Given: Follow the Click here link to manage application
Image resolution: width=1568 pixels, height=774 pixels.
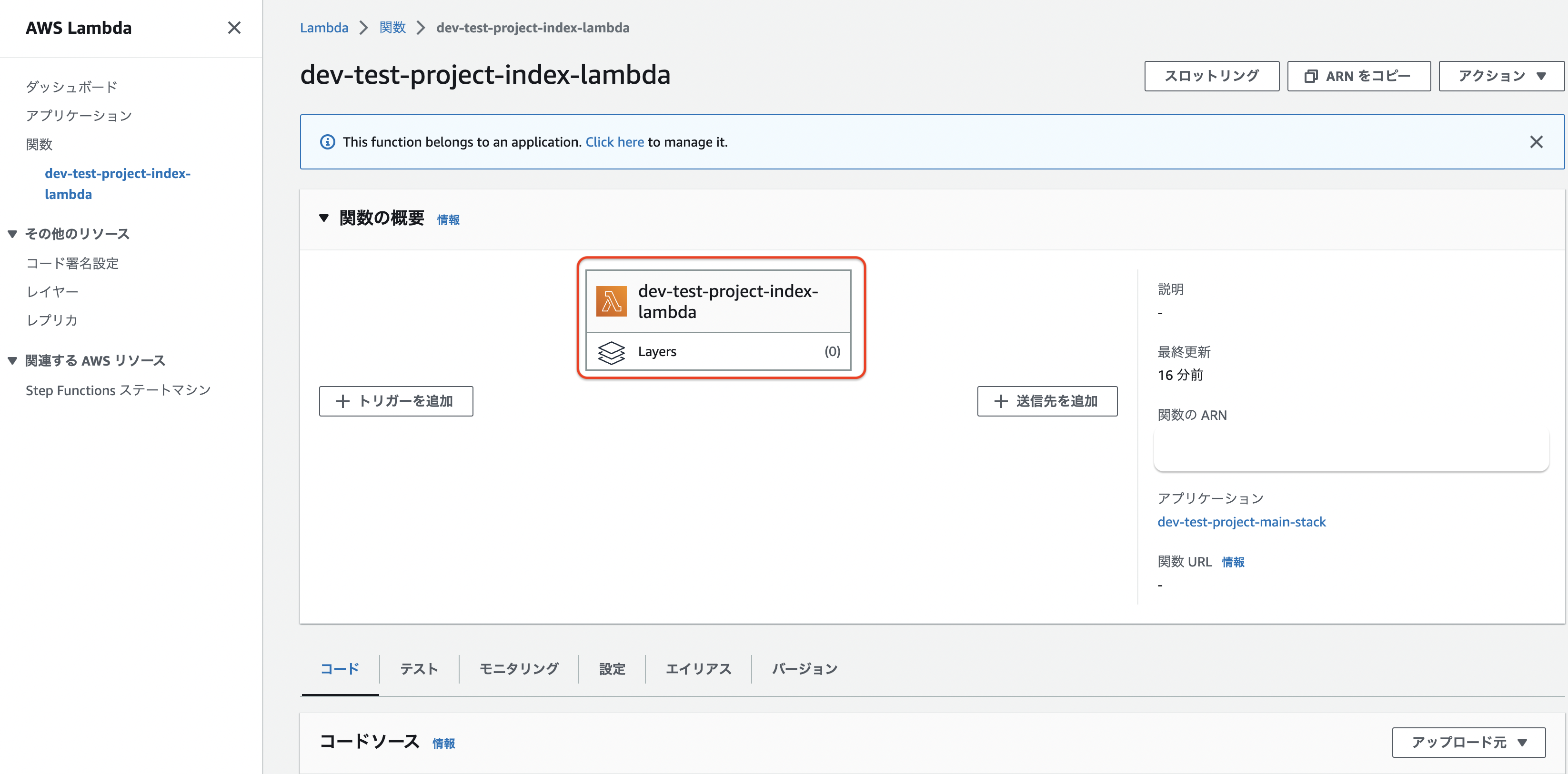Looking at the screenshot, I should (614, 141).
